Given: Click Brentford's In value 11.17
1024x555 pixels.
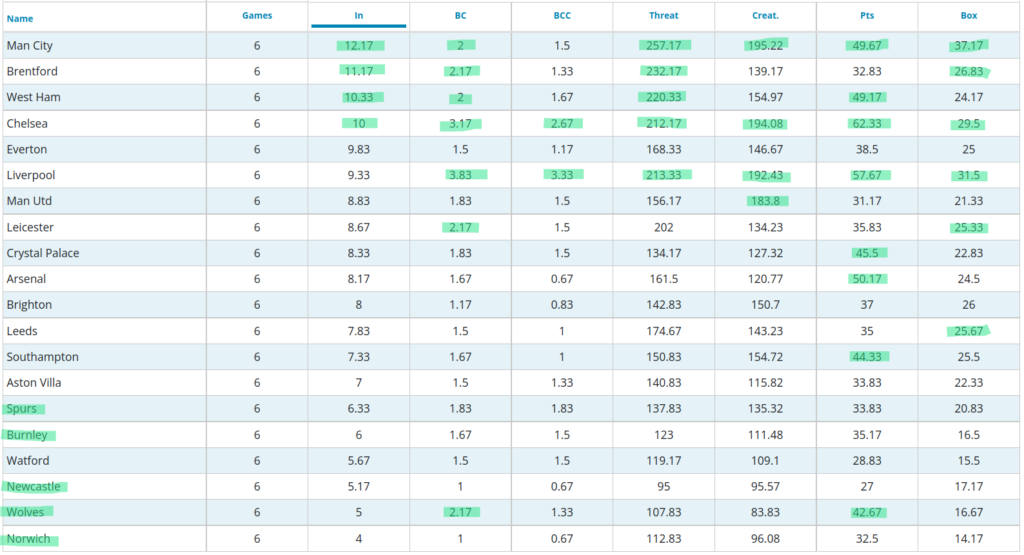Looking at the screenshot, I should coord(359,71).
